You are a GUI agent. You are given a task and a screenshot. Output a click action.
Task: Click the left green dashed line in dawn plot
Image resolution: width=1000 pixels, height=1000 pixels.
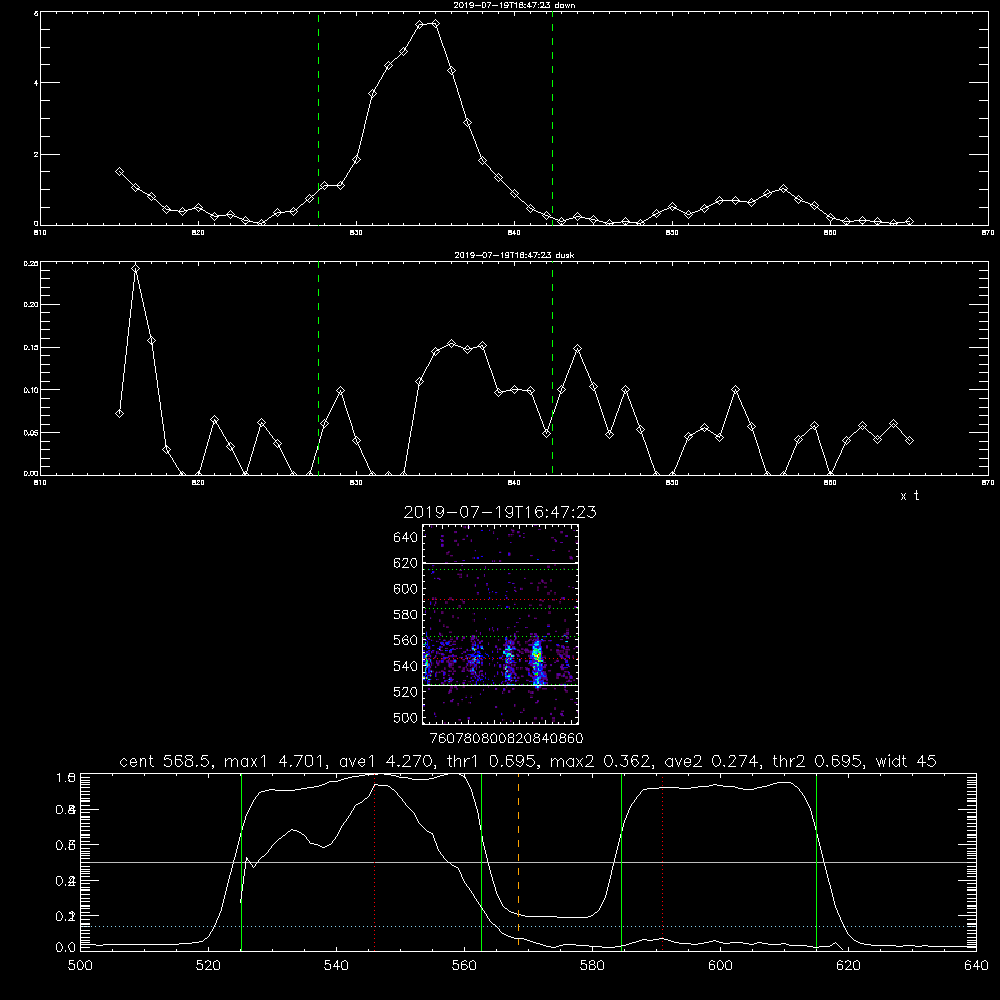click(318, 118)
